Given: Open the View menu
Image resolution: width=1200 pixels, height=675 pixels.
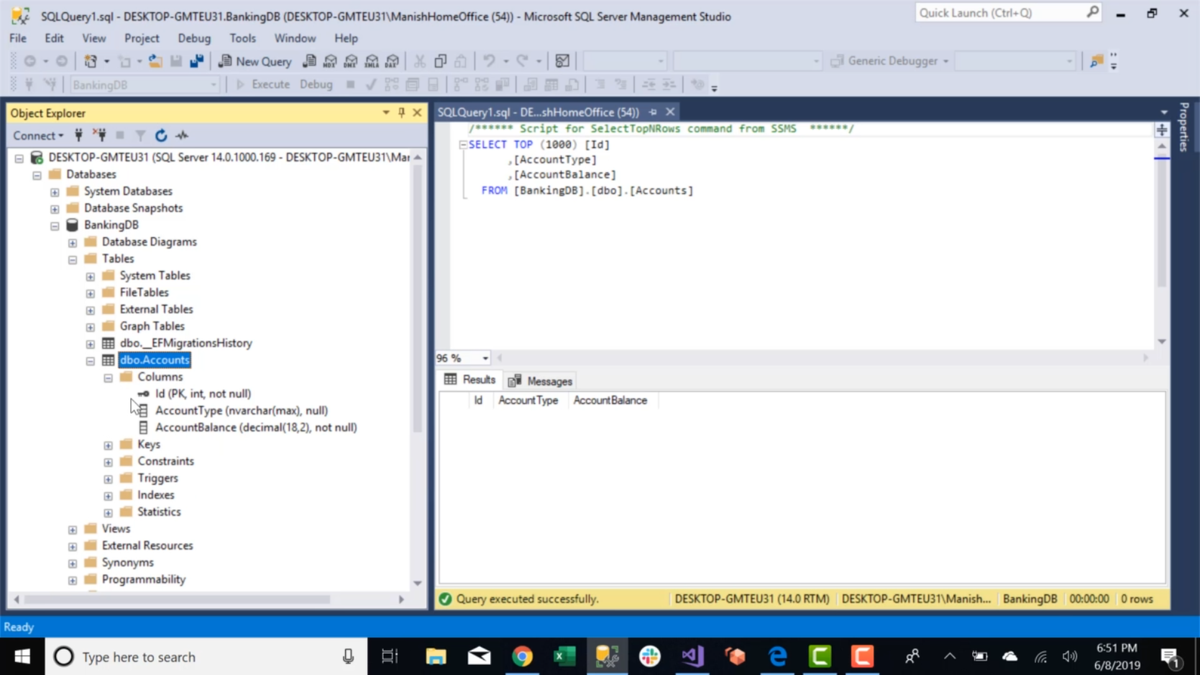Looking at the screenshot, I should click(94, 38).
